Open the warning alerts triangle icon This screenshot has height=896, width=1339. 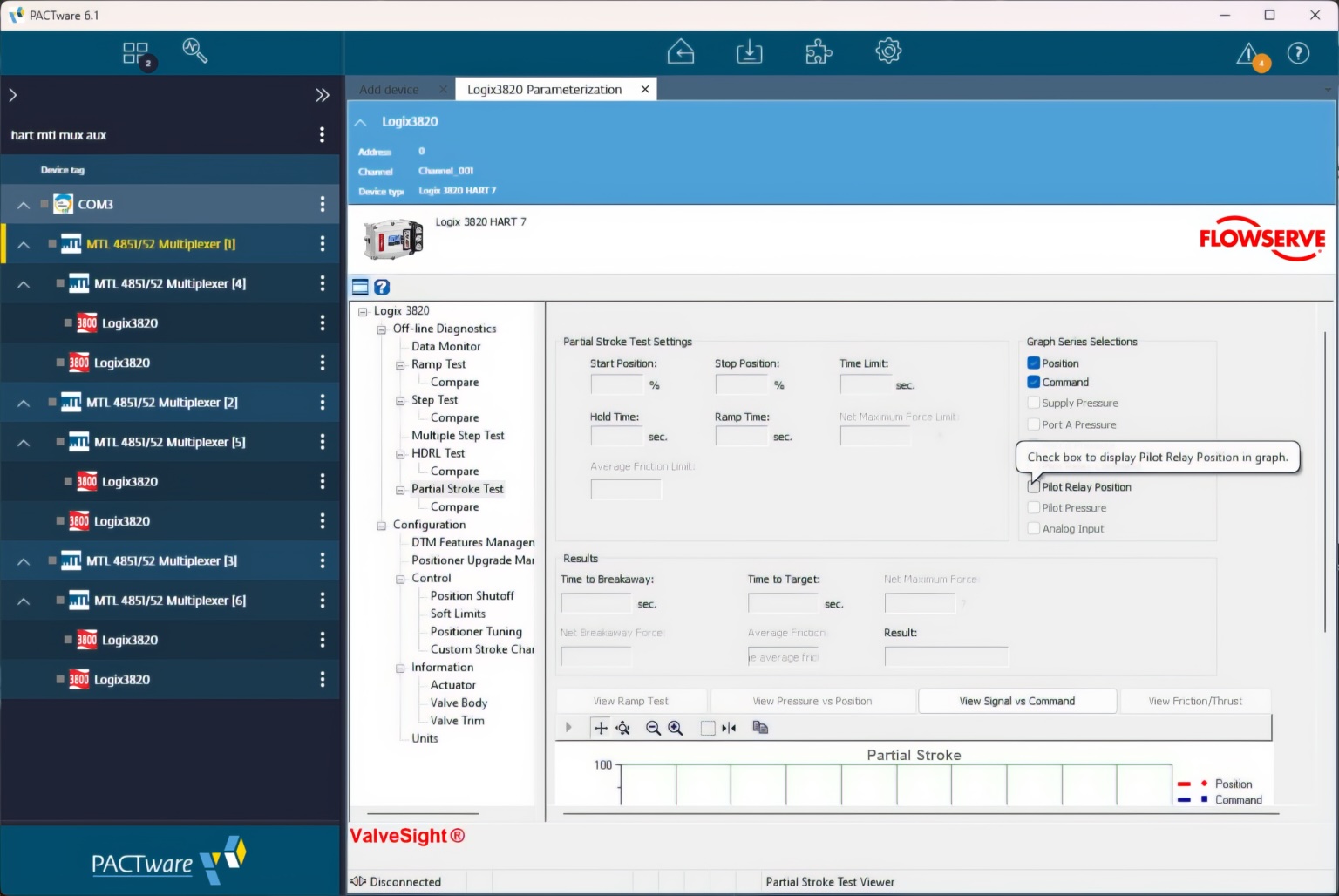pyautogui.click(x=1248, y=54)
